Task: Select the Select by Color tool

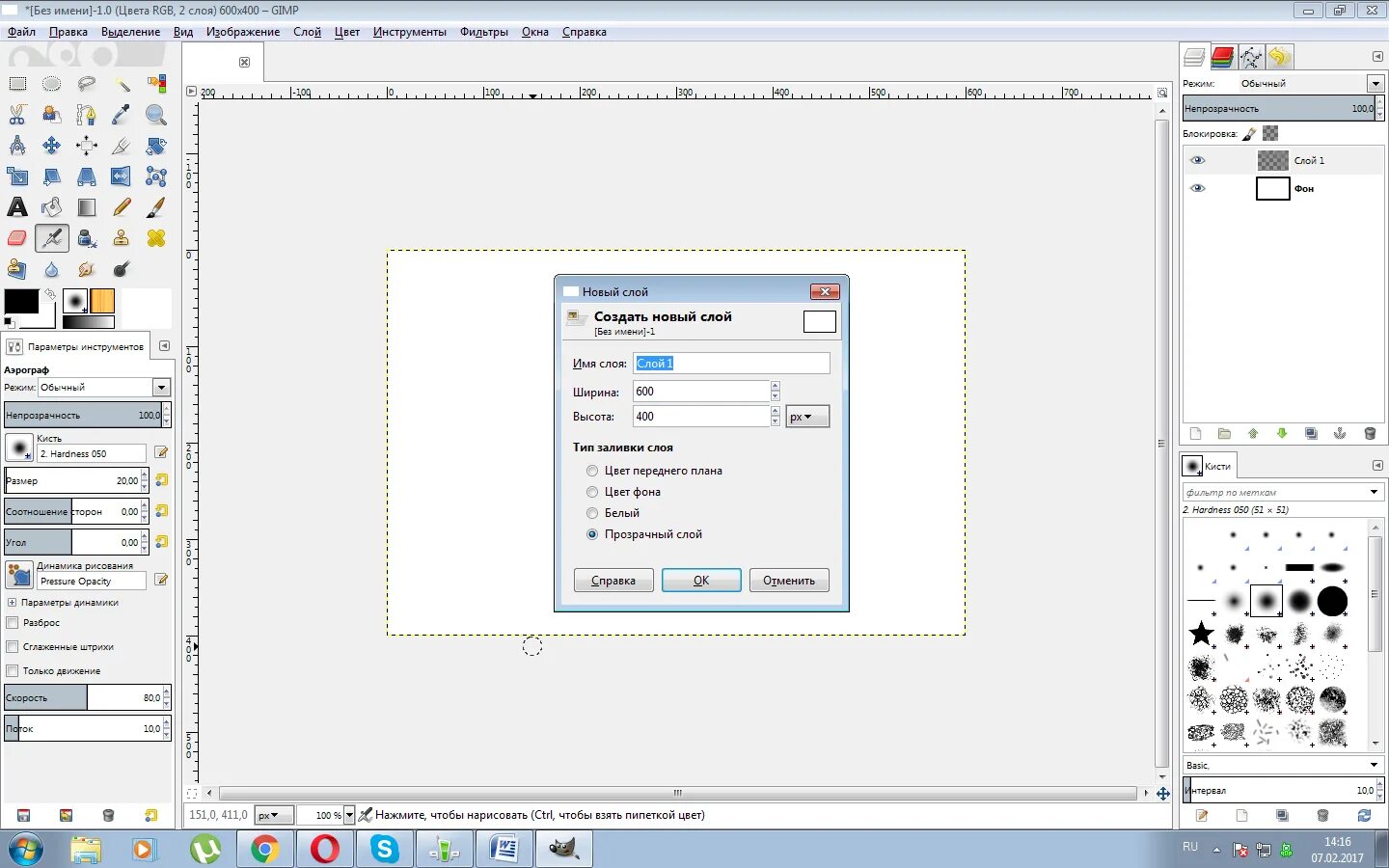Action: coord(156,84)
